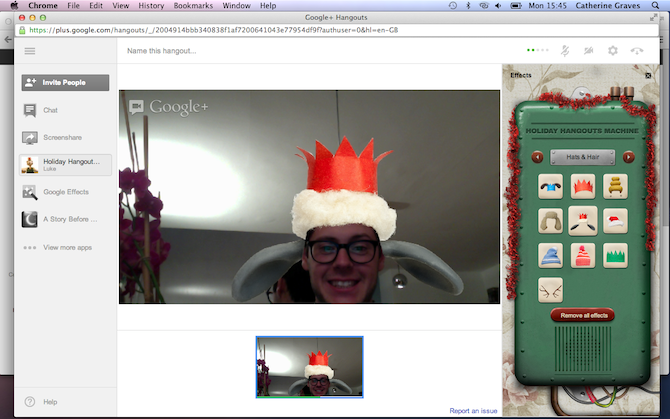This screenshot has width=670, height=419.
Task: Choose the blue beanie hat effect
Action: 550,256
